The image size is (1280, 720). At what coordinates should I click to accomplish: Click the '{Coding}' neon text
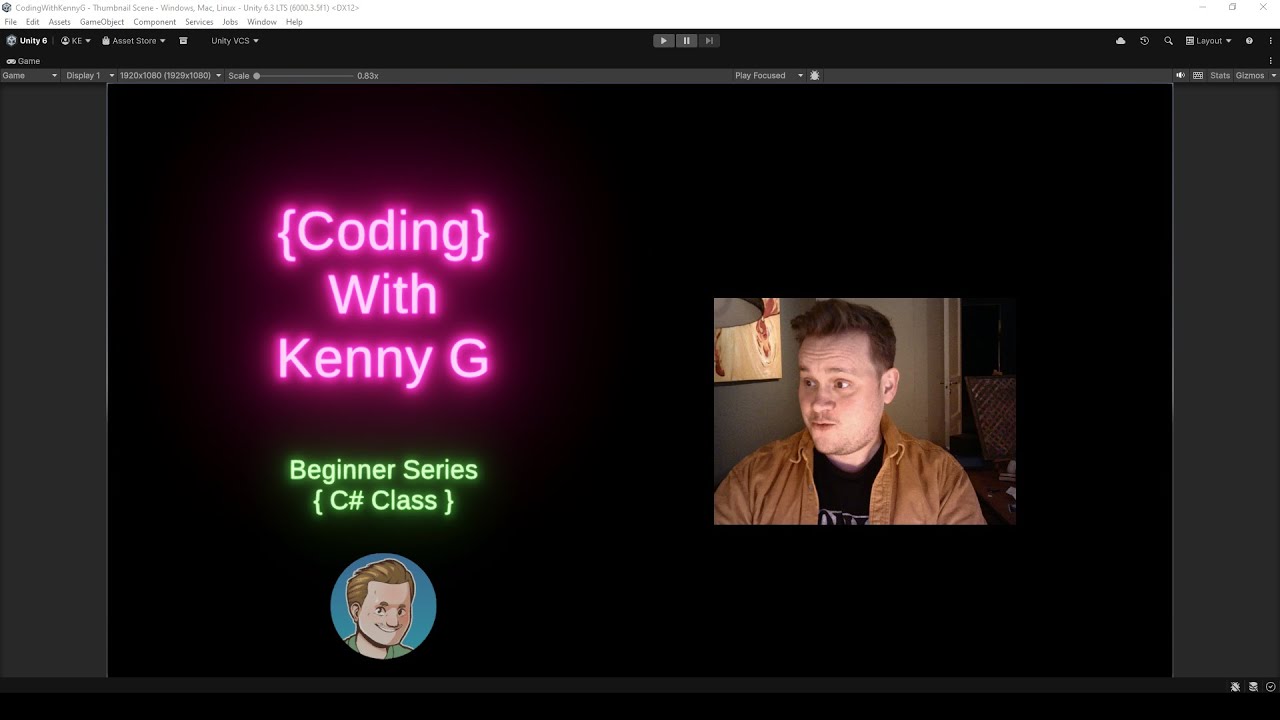383,232
